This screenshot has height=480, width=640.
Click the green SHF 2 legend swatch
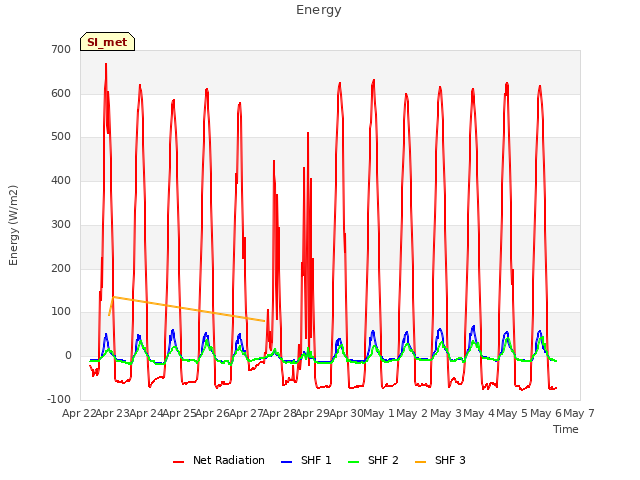(353, 462)
